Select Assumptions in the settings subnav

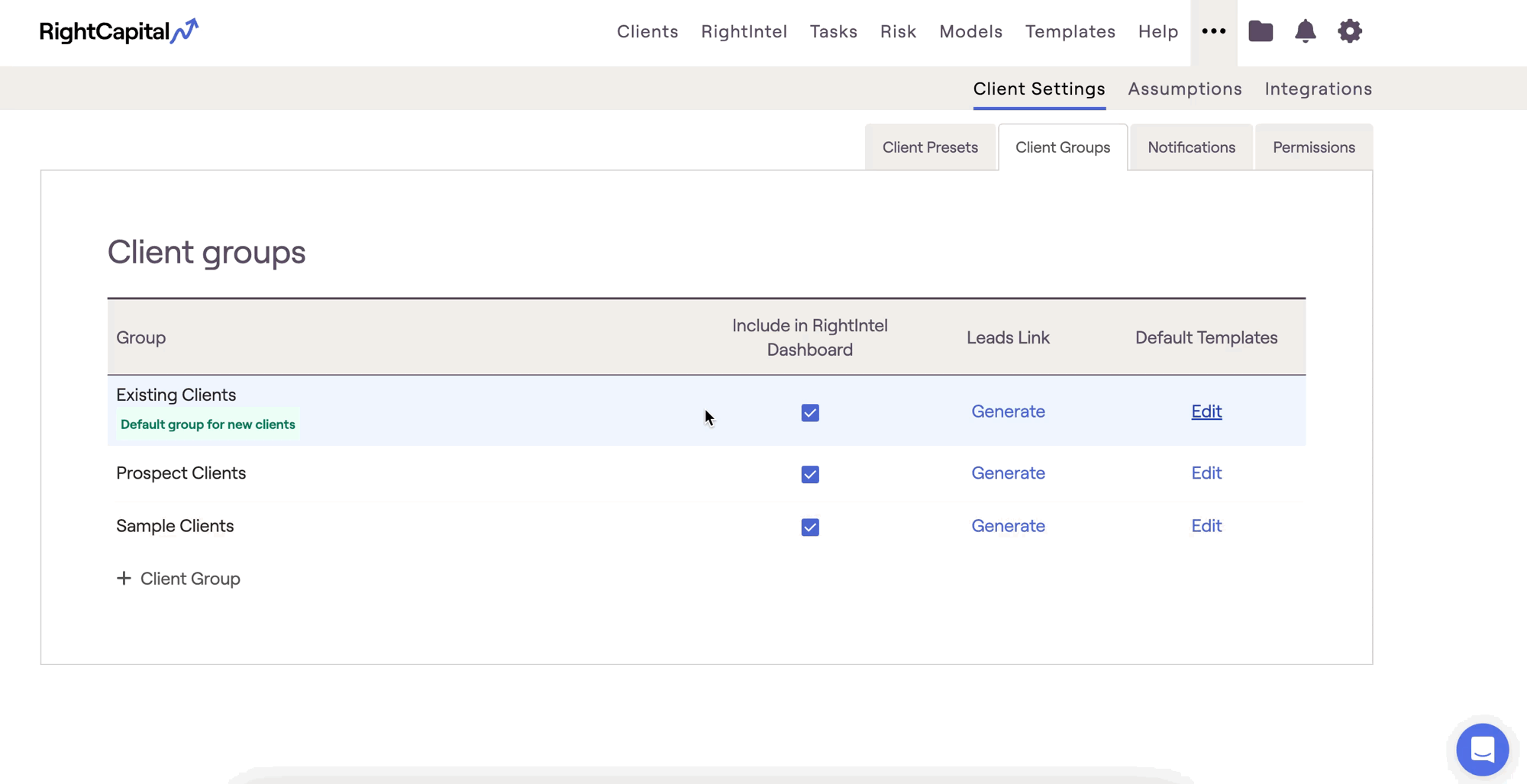(x=1184, y=89)
